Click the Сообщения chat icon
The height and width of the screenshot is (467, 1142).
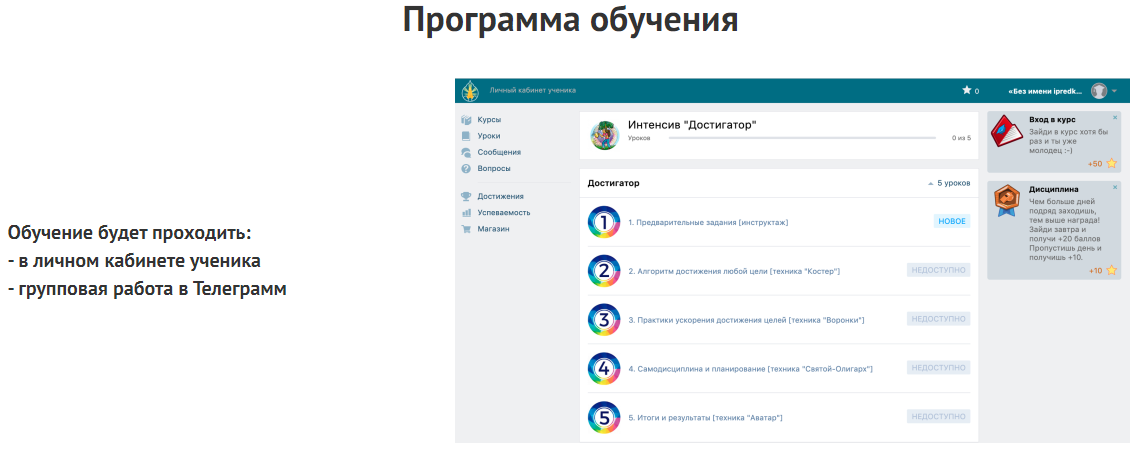466,152
